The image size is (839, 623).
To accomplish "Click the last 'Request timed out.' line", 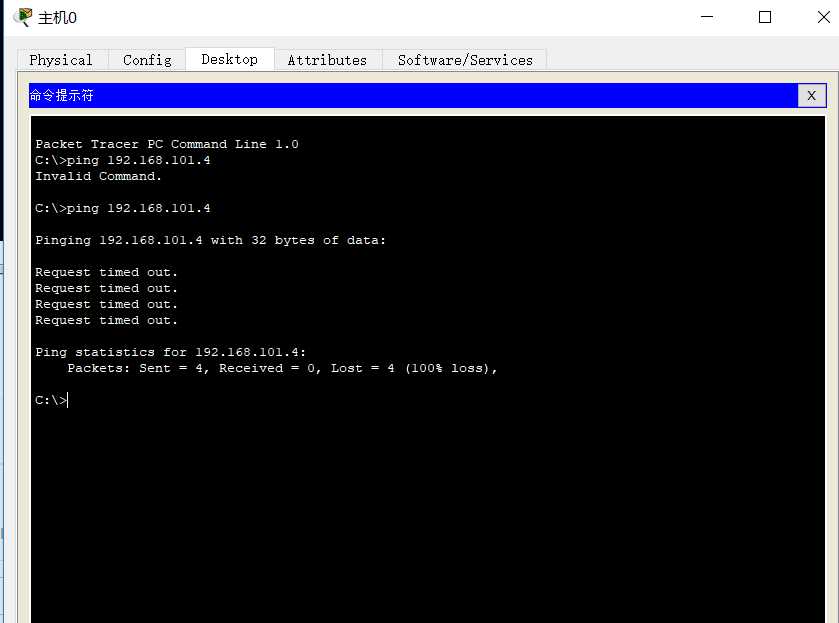I will (x=106, y=320).
